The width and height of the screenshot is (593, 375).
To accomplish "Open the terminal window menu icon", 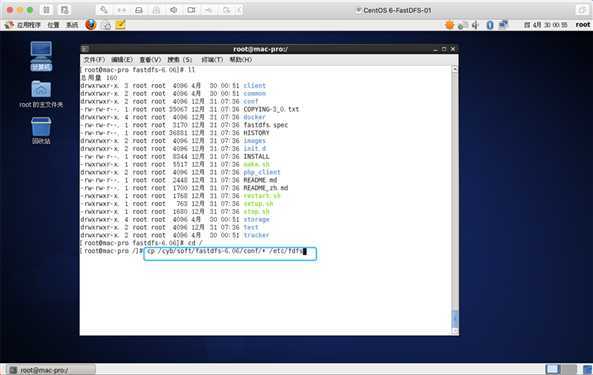I will pos(85,49).
